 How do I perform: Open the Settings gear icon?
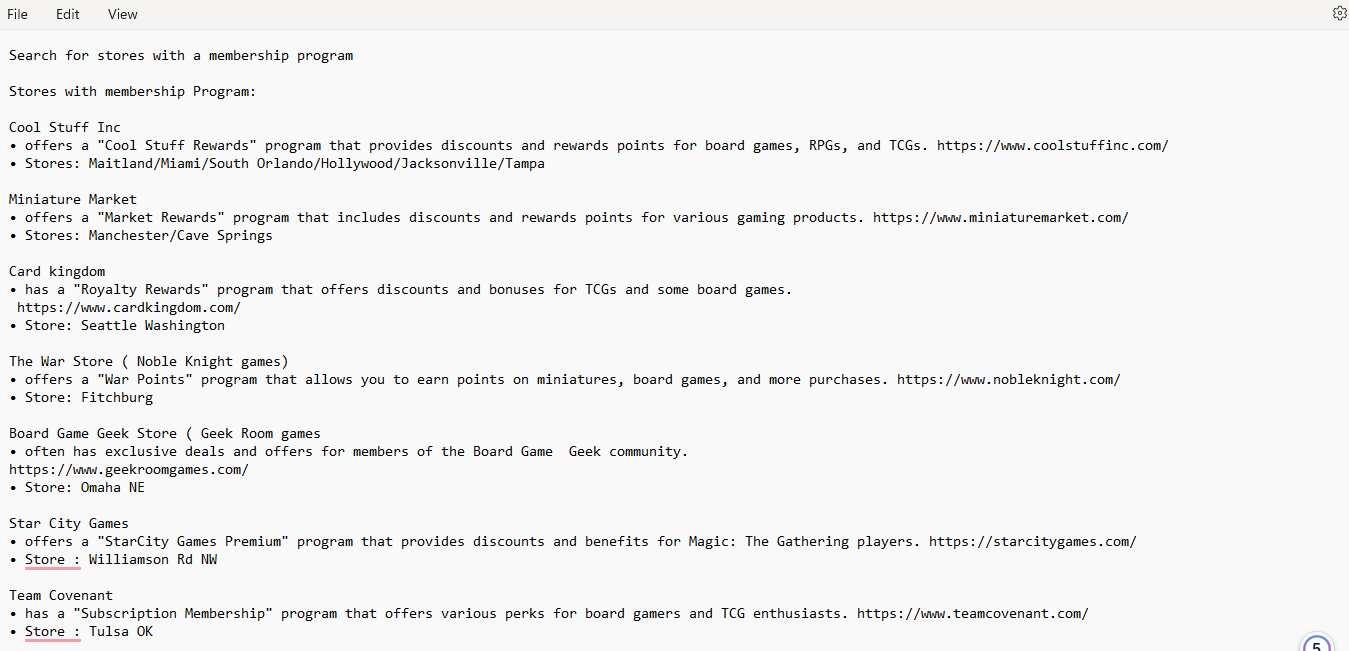pyautogui.click(x=1339, y=14)
